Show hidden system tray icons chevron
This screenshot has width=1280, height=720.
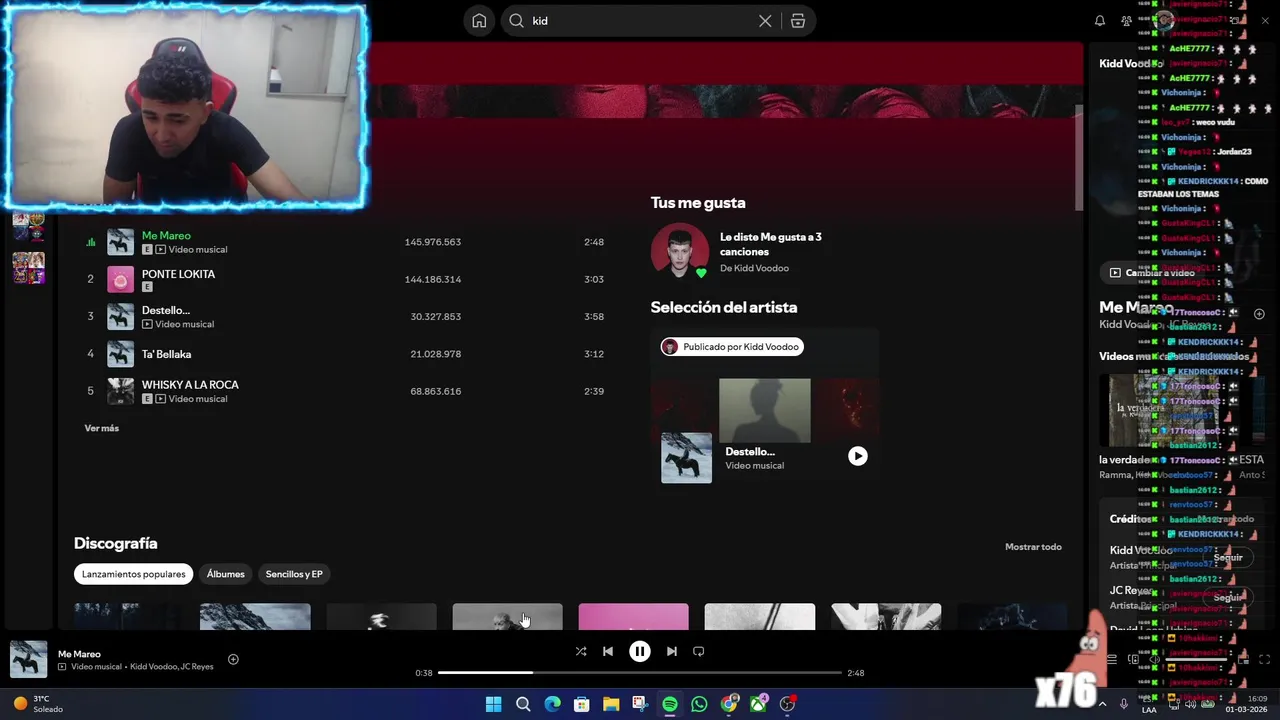tap(1102, 704)
